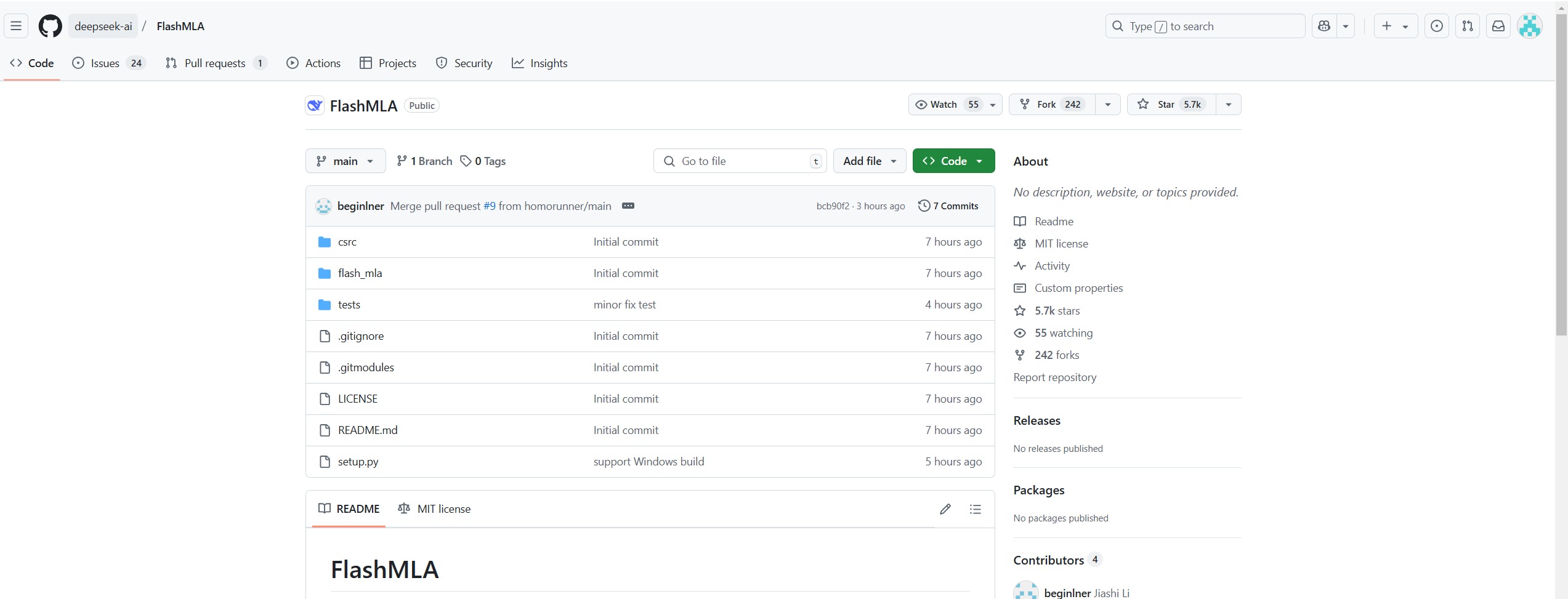
Task: Open the Insights tab
Action: point(540,63)
